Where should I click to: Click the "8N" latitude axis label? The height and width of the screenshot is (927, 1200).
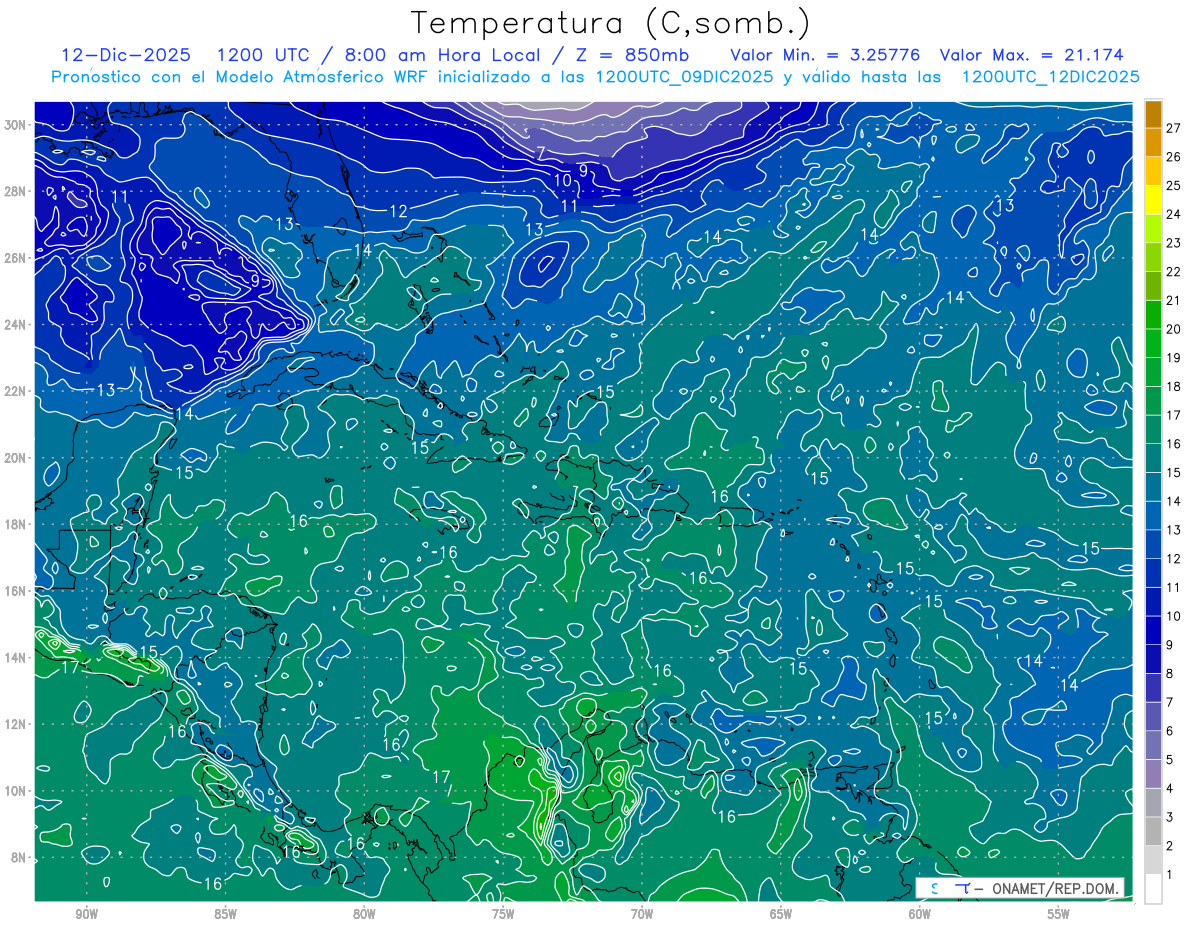tap(19, 857)
